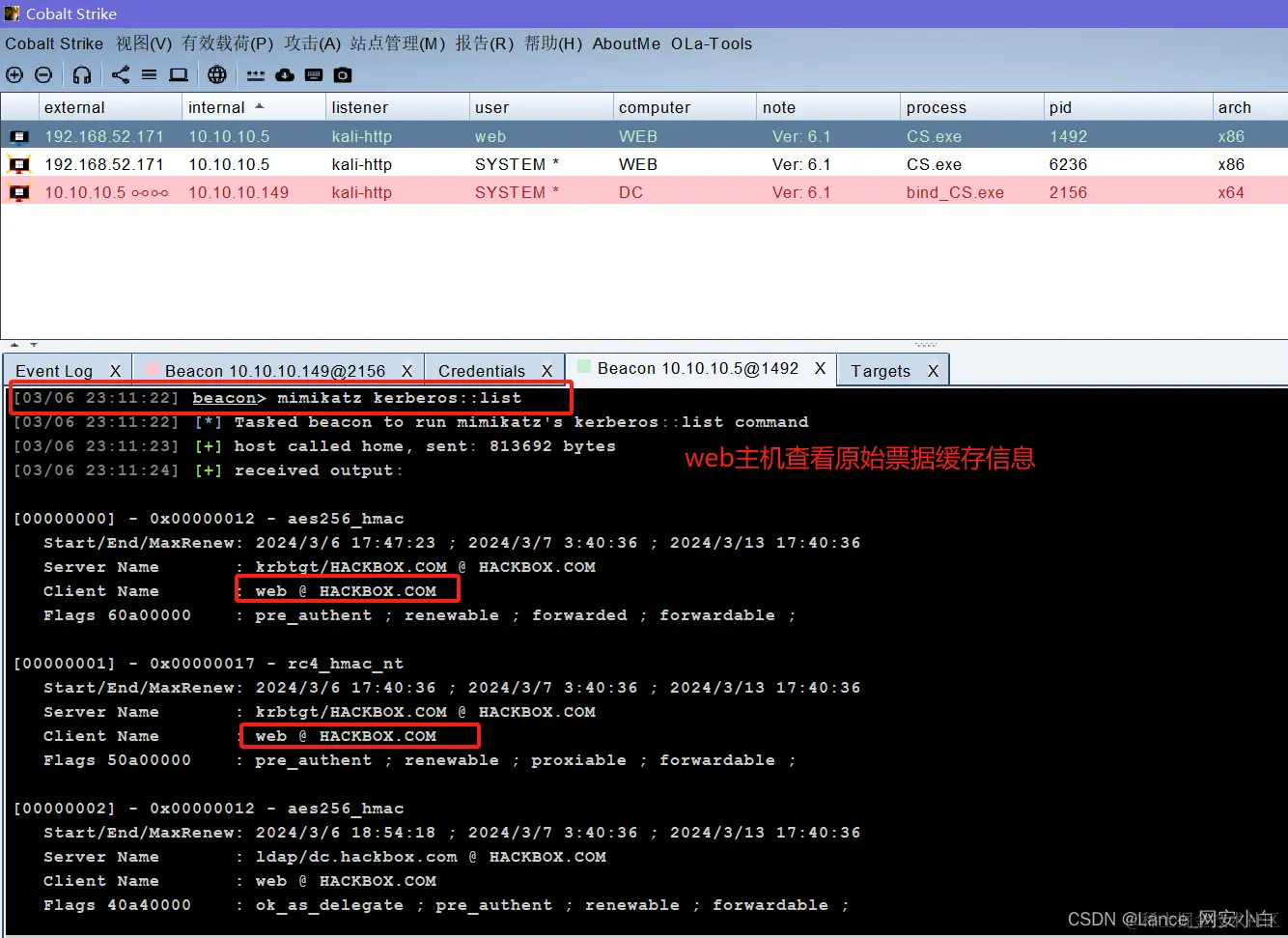Close the Beacon 10.10.10.5@1492 tab
This screenshot has width=1288, height=938.
(x=820, y=368)
